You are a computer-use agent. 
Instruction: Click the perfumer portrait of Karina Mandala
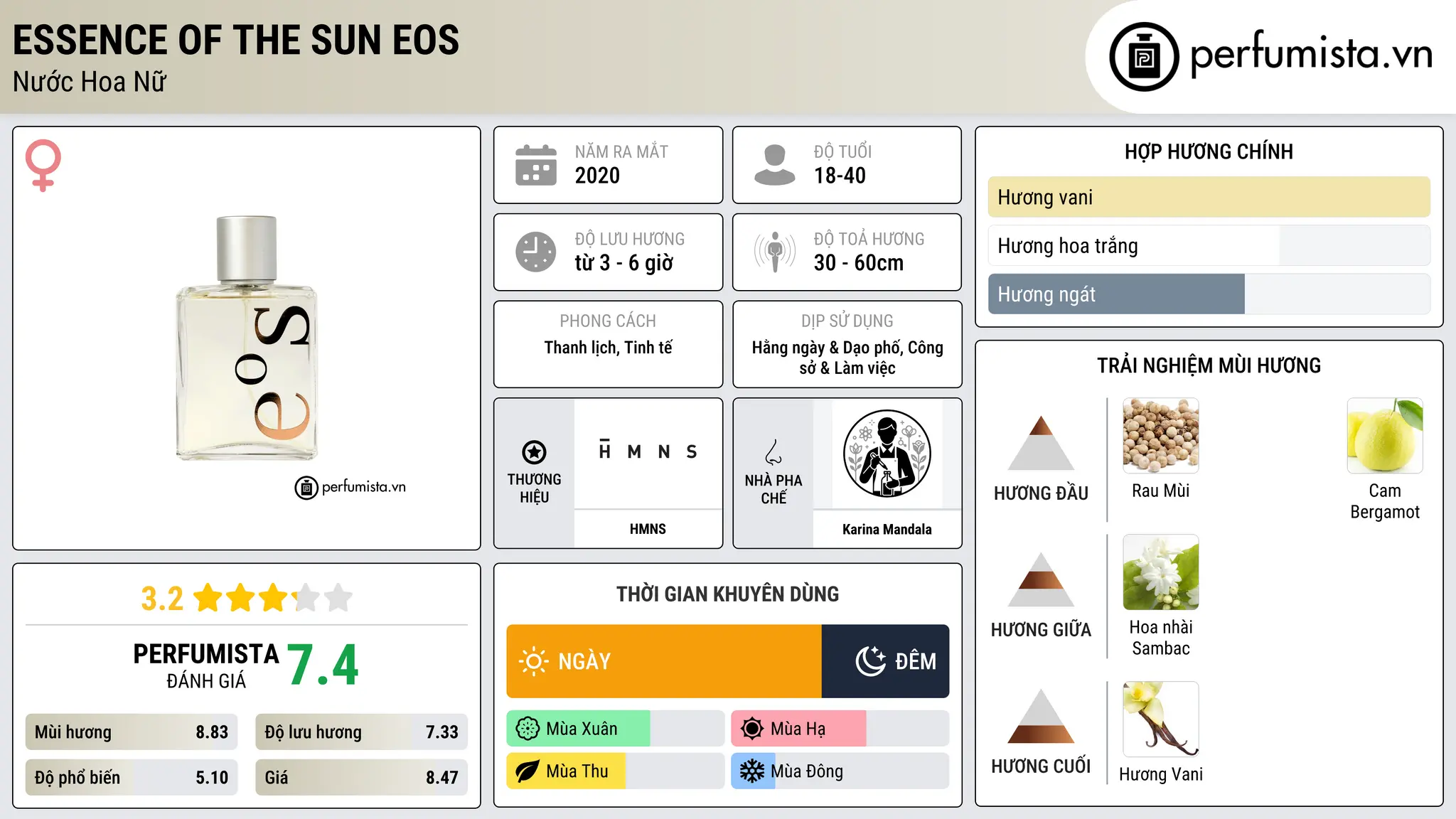(887, 454)
